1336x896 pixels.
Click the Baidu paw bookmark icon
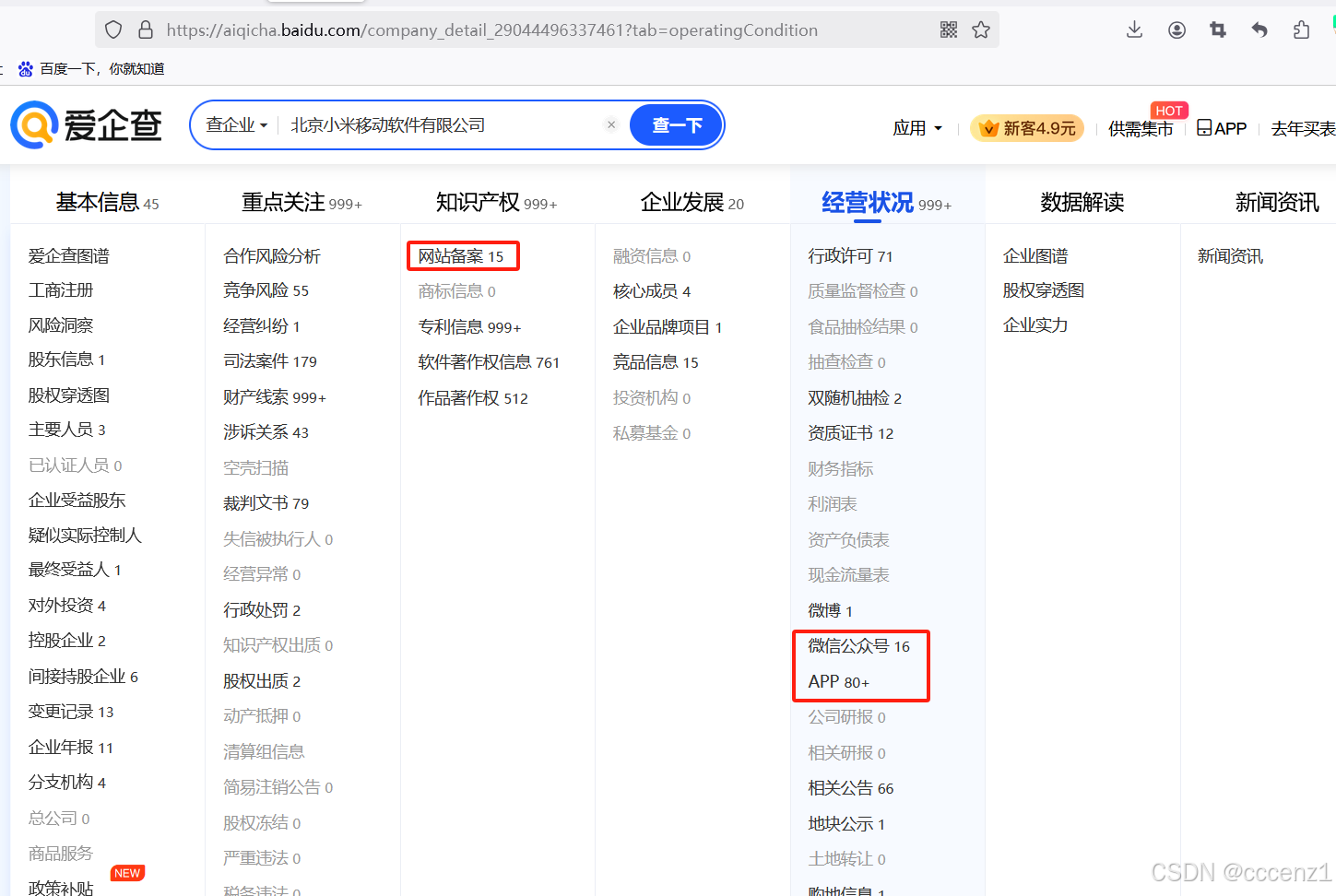pyautogui.click(x=26, y=69)
